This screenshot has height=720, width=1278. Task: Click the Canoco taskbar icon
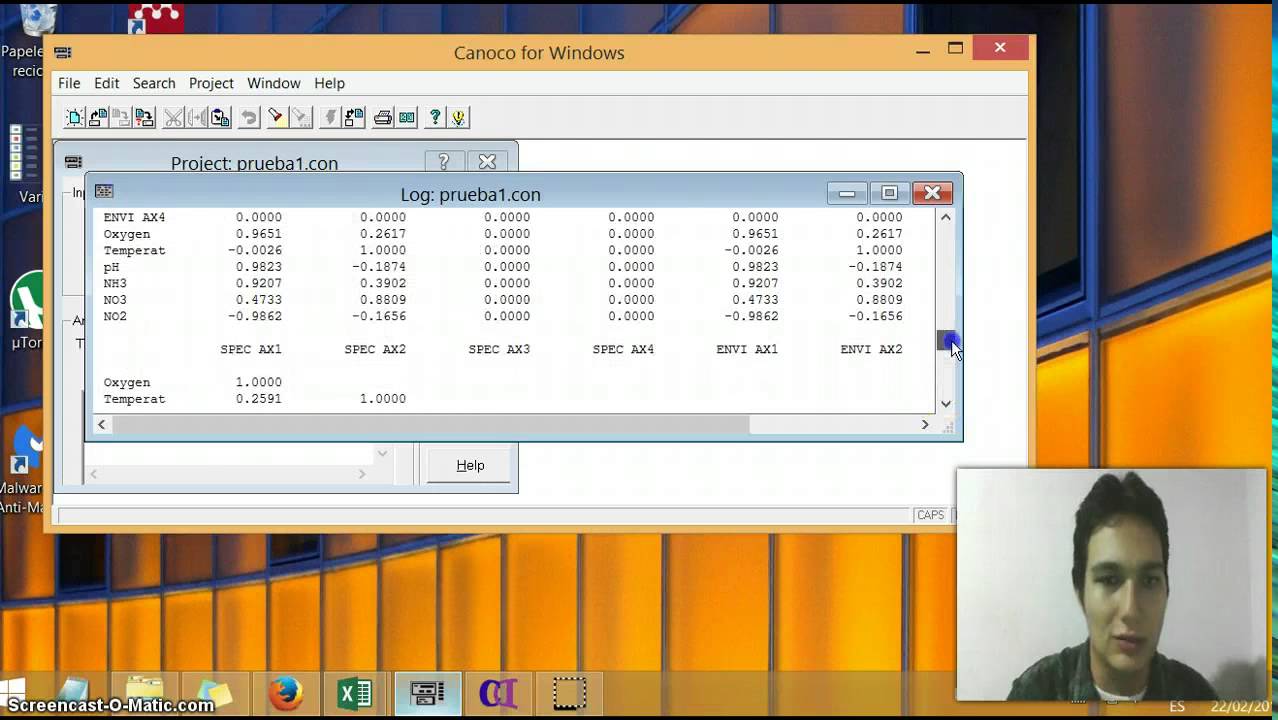(x=427, y=693)
